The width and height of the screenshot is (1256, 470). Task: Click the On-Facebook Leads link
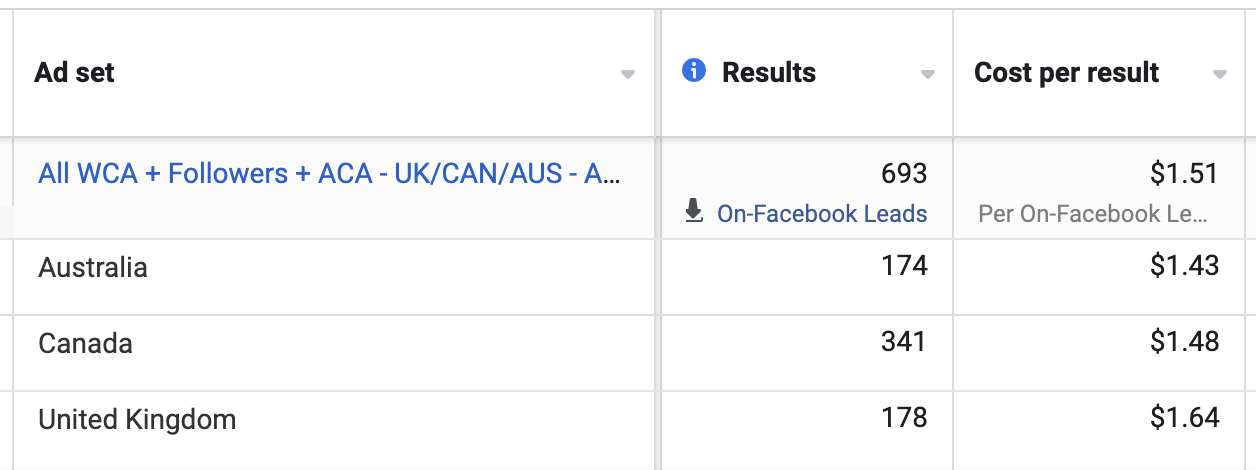[822, 213]
